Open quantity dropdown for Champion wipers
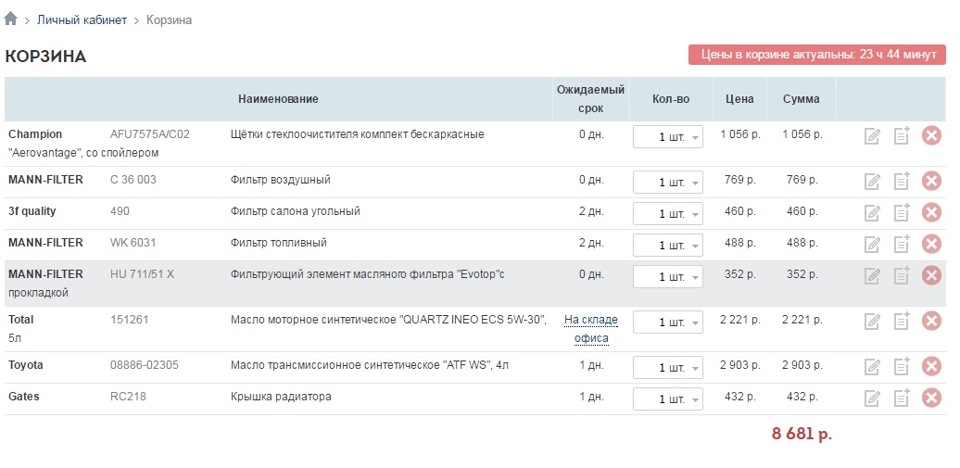 [668, 136]
